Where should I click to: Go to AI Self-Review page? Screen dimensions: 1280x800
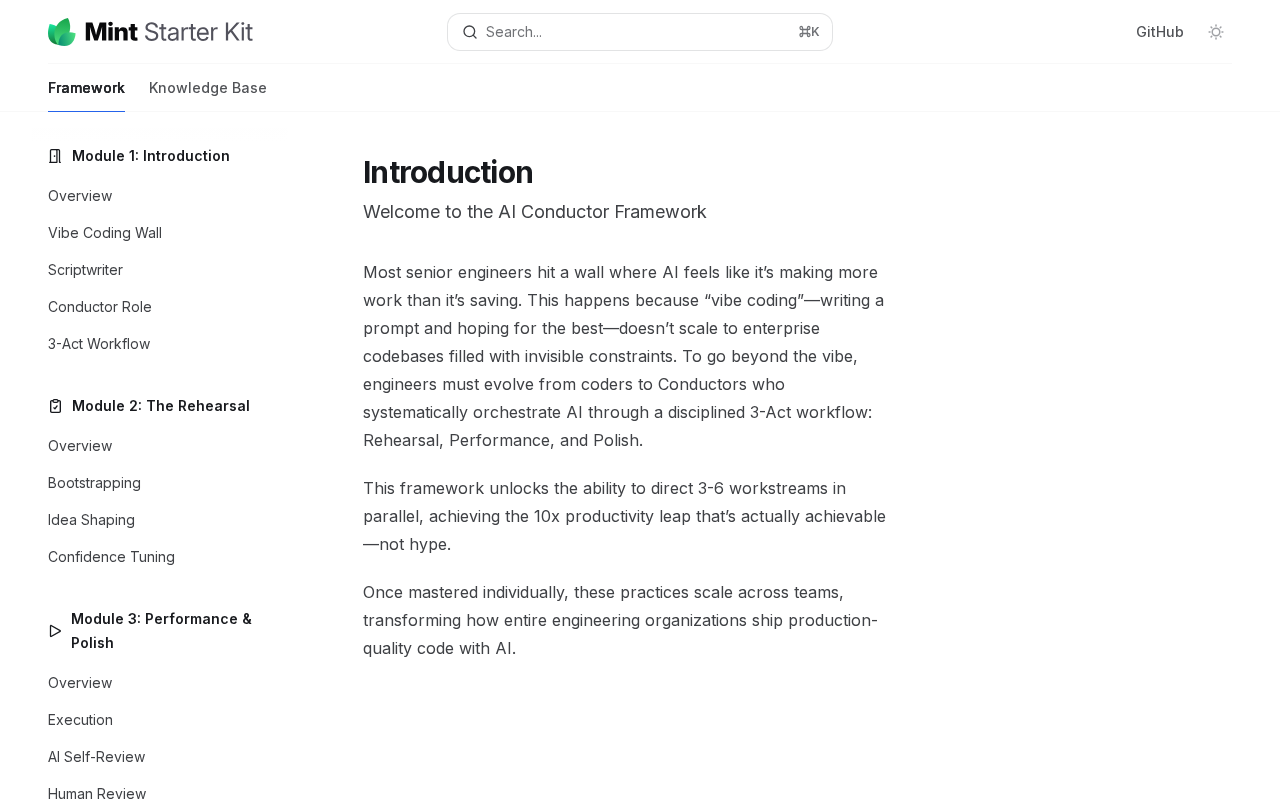pyautogui.click(x=96, y=757)
